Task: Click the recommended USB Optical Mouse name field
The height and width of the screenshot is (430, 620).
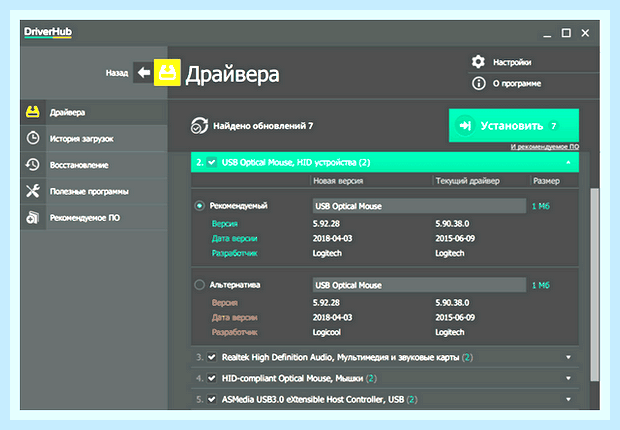Action: 419,206
